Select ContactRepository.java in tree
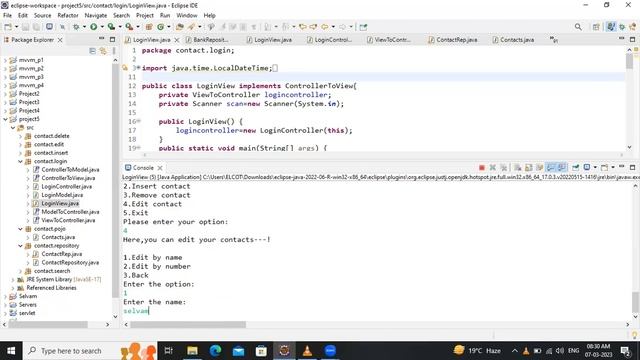The width and height of the screenshot is (640, 360). coord(70,262)
